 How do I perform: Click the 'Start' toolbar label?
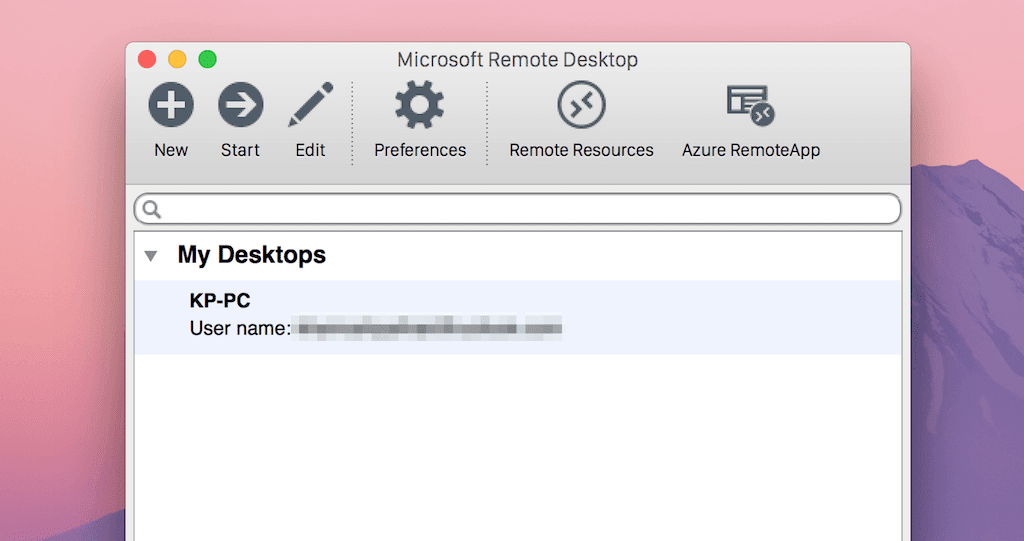(x=240, y=150)
